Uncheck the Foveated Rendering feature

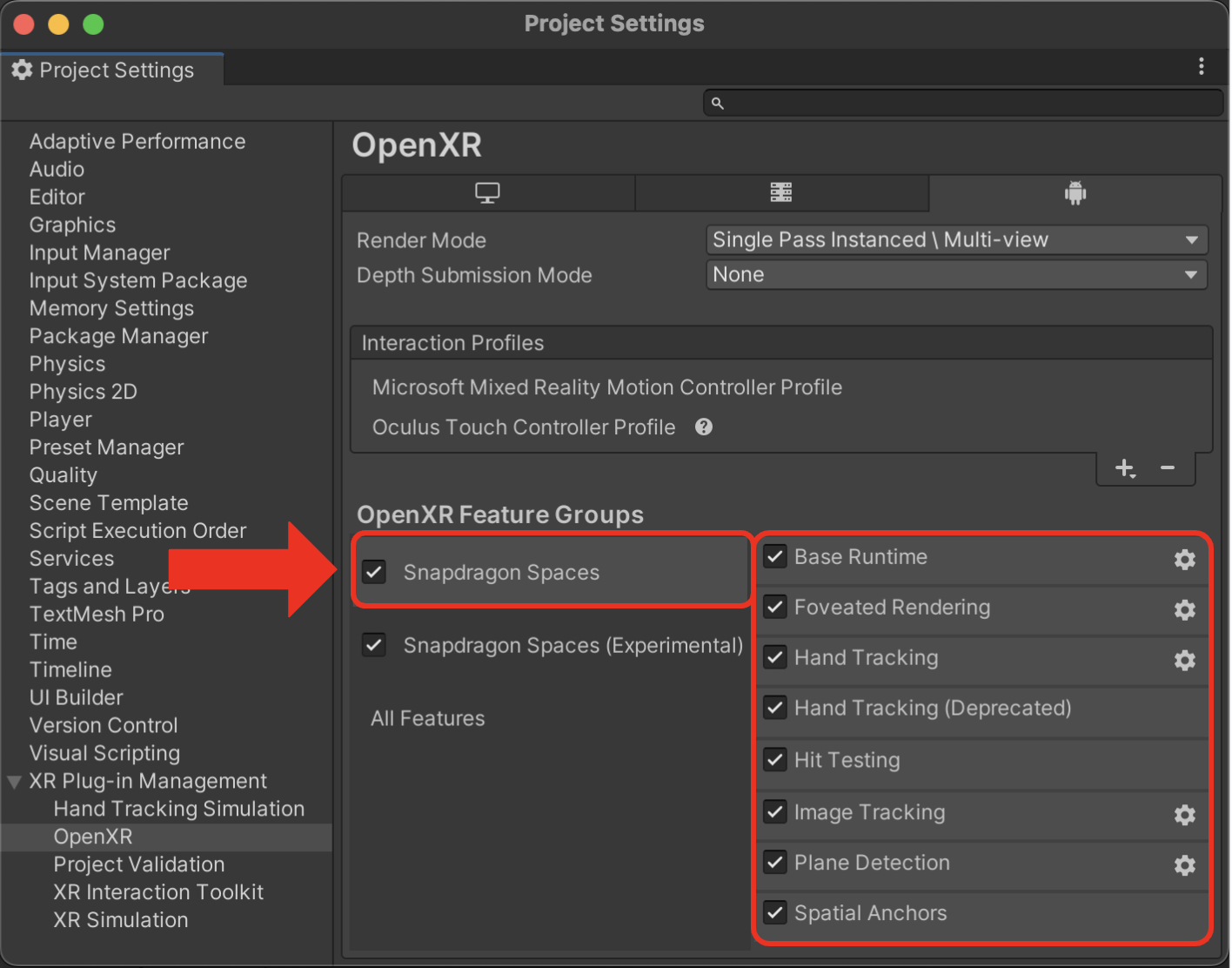coord(775,607)
